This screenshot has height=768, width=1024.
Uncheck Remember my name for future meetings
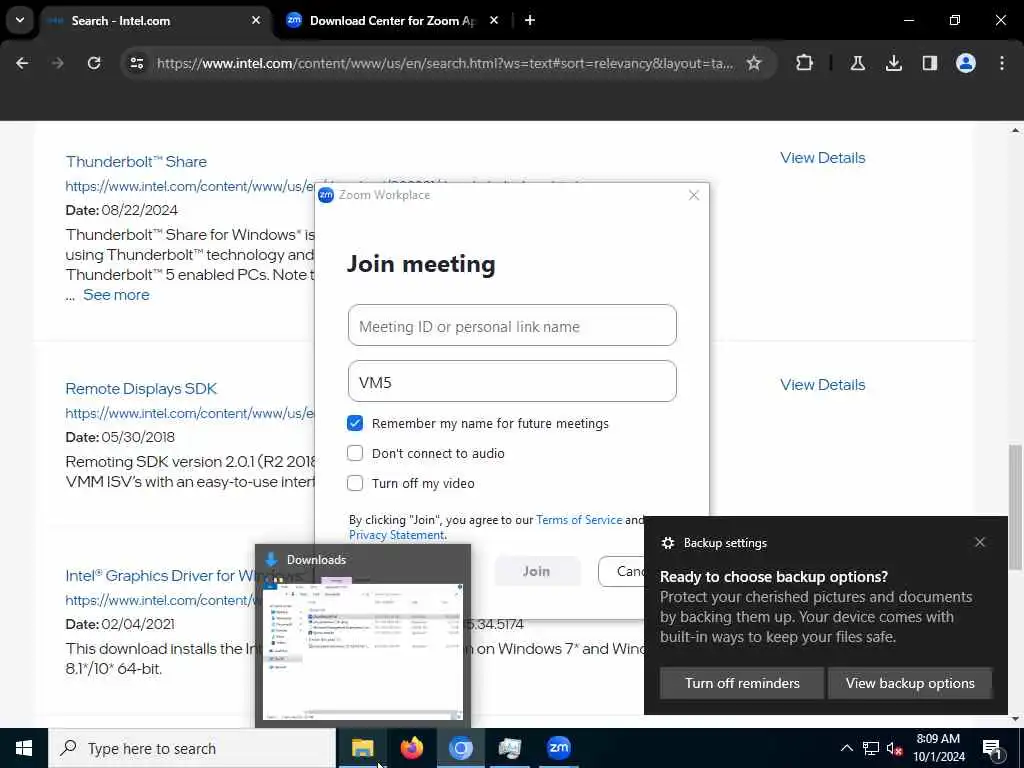pyautogui.click(x=355, y=423)
